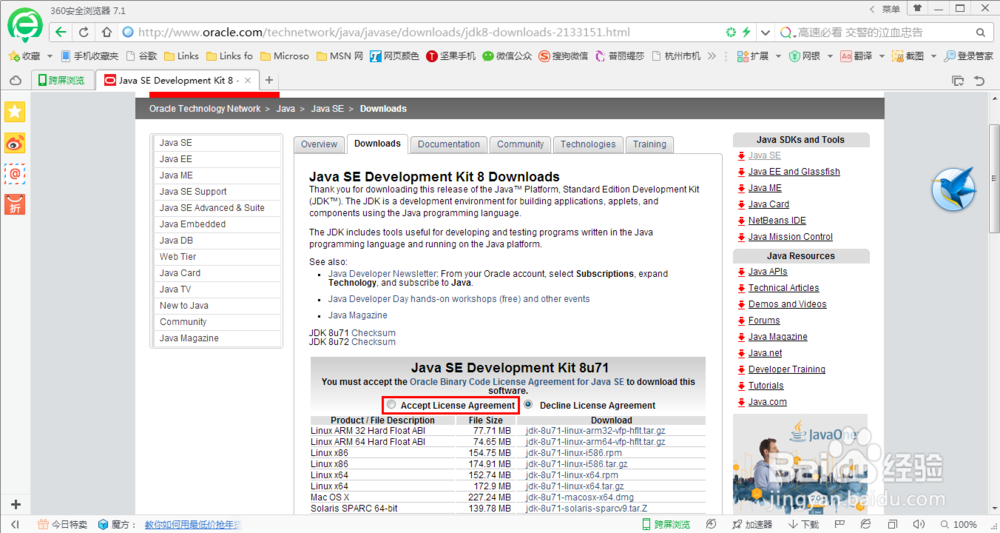Open Java Mission Control link
The height and width of the screenshot is (533, 1000).
790,237
